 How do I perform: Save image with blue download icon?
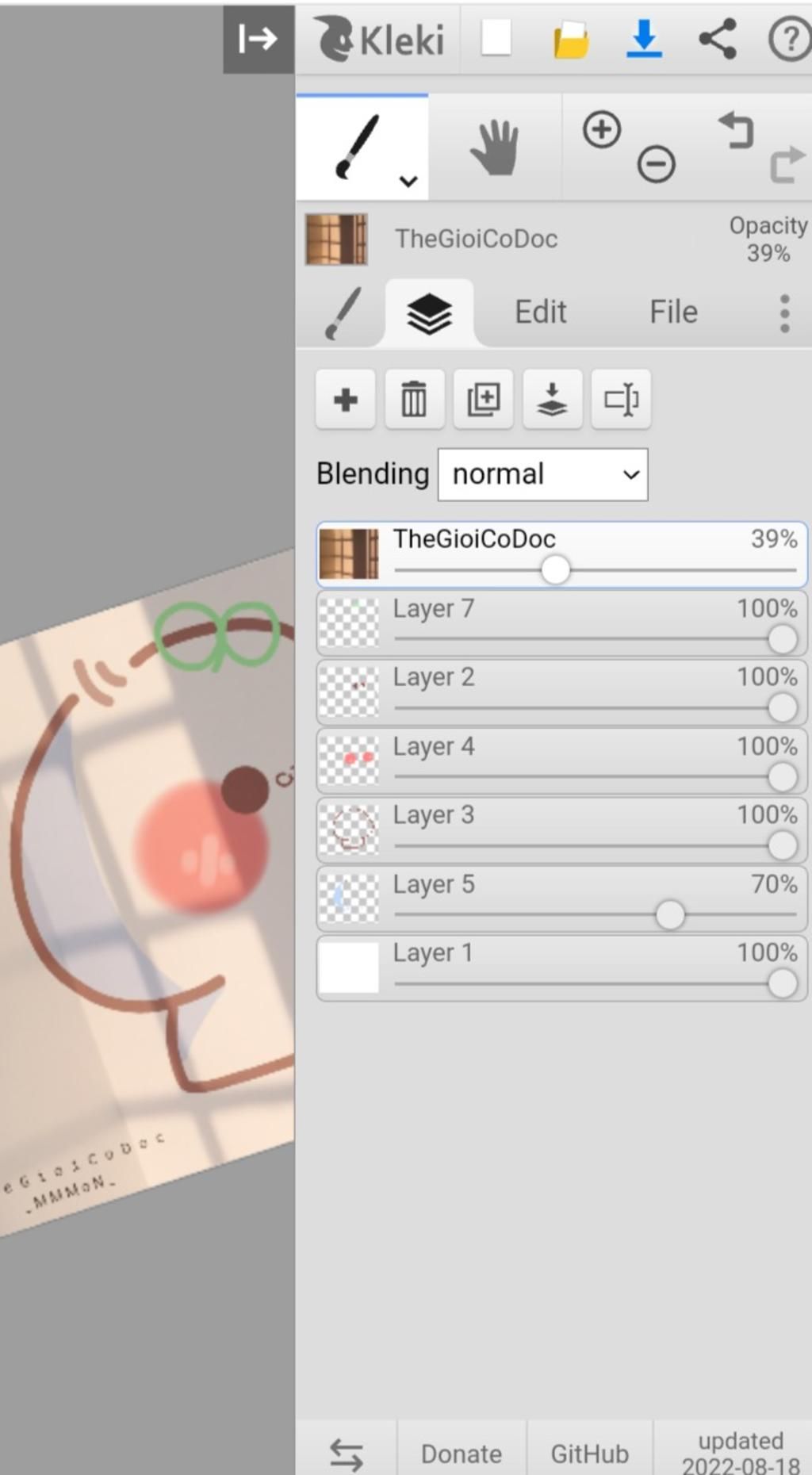click(644, 39)
